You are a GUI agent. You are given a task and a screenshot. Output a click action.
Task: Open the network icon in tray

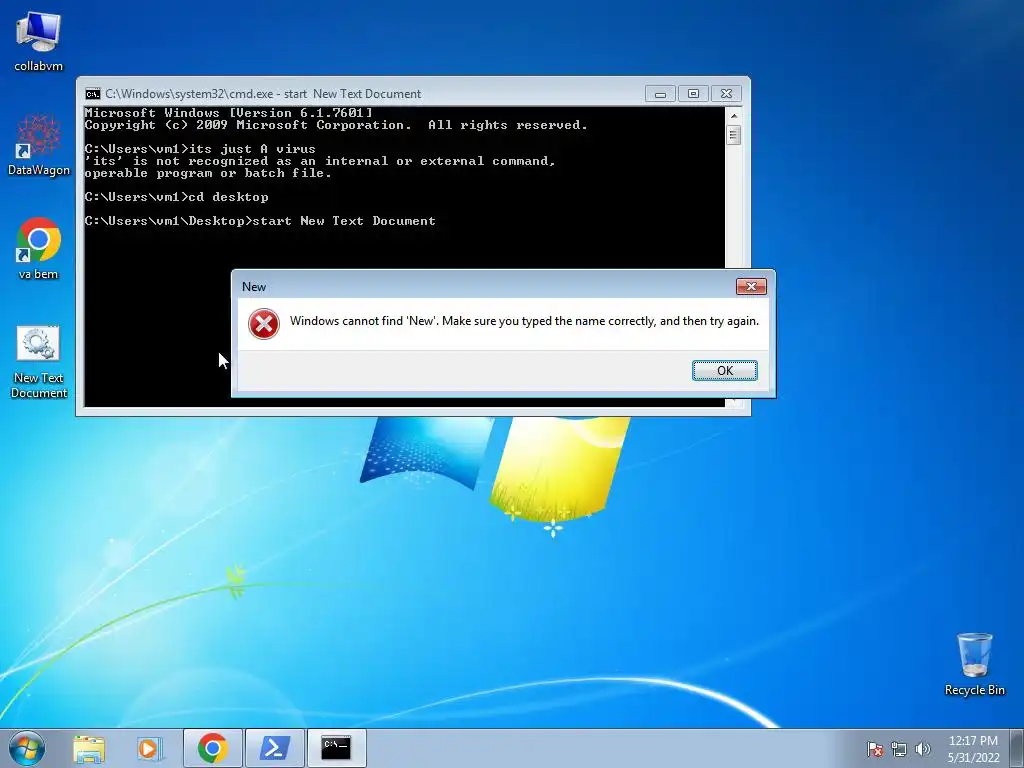pyautogui.click(x=899, y=749)
